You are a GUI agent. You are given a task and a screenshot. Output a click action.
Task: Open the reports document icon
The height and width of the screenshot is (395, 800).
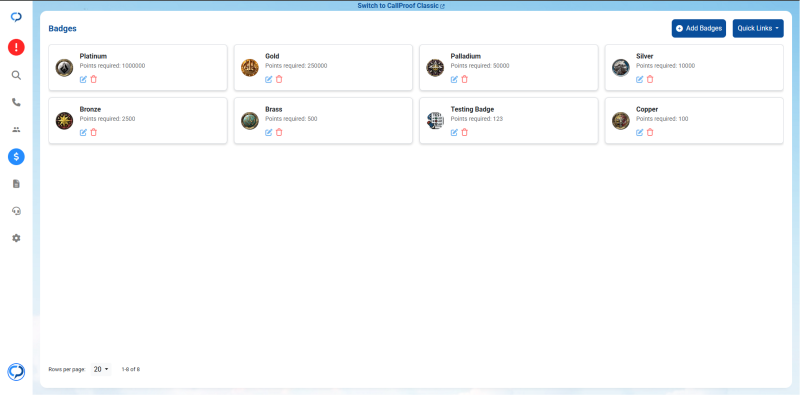(16, 184)
